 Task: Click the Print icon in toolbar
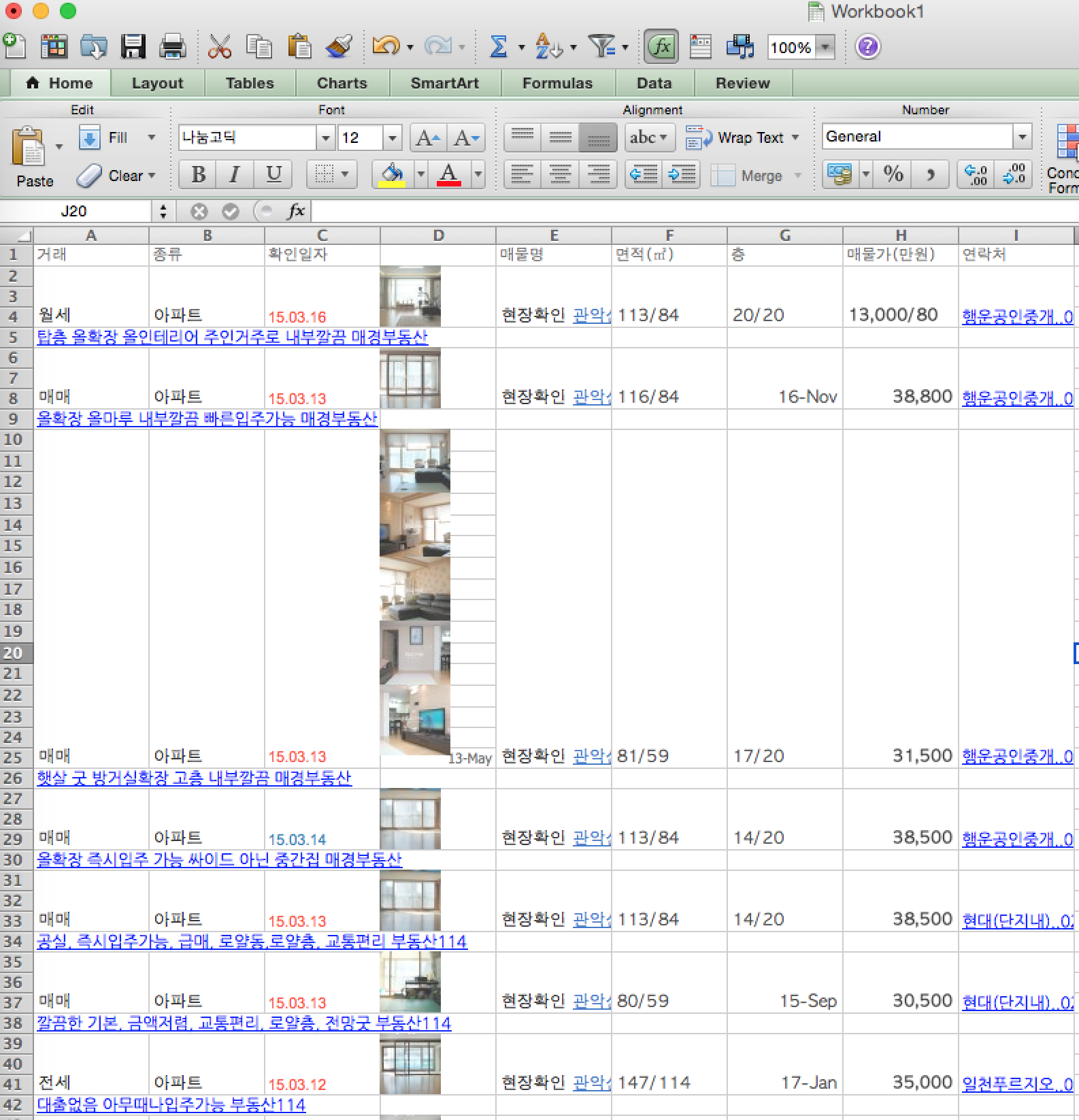[172, 47]
